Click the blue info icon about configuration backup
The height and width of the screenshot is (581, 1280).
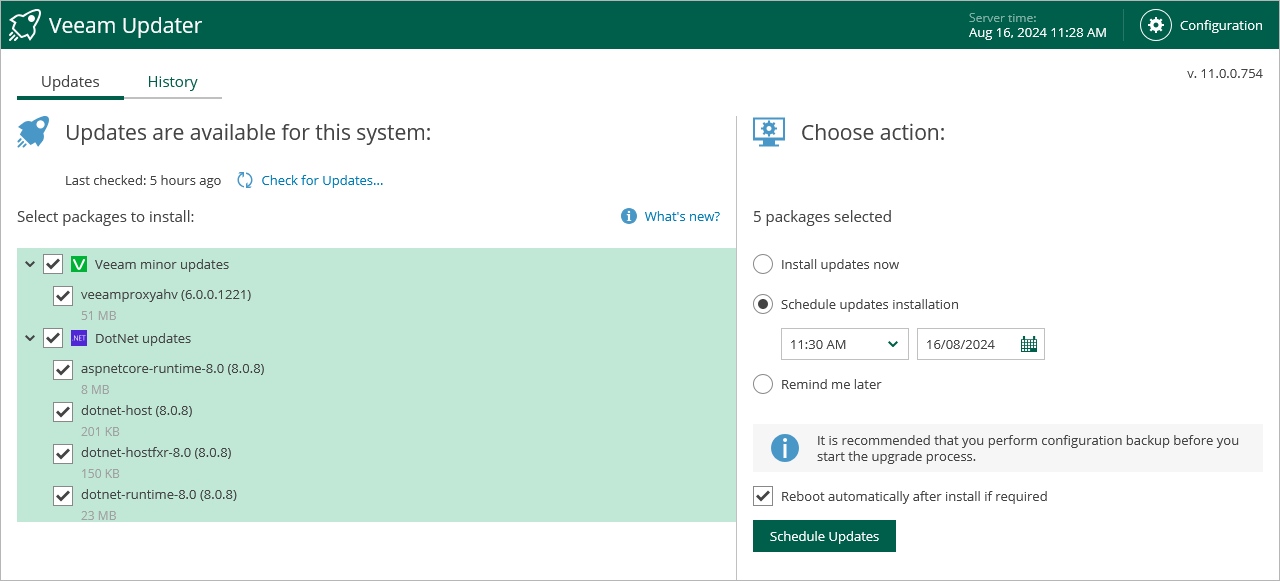785,448
